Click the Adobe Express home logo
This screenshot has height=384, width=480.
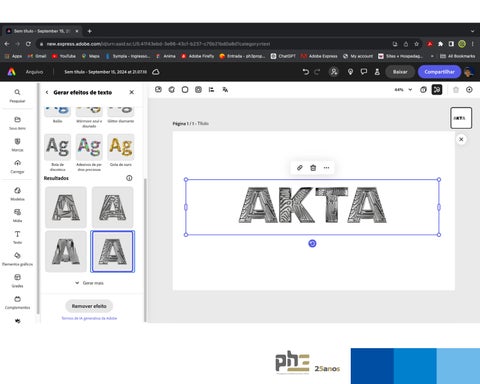point(11,72)
